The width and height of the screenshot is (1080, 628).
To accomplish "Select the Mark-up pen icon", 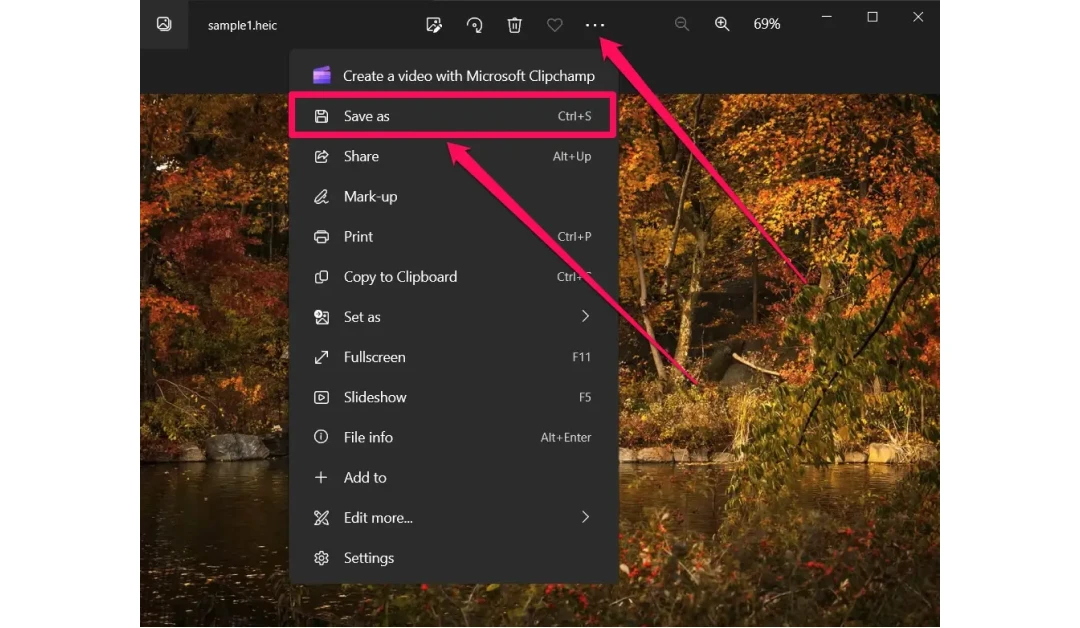I will point(370,196).
